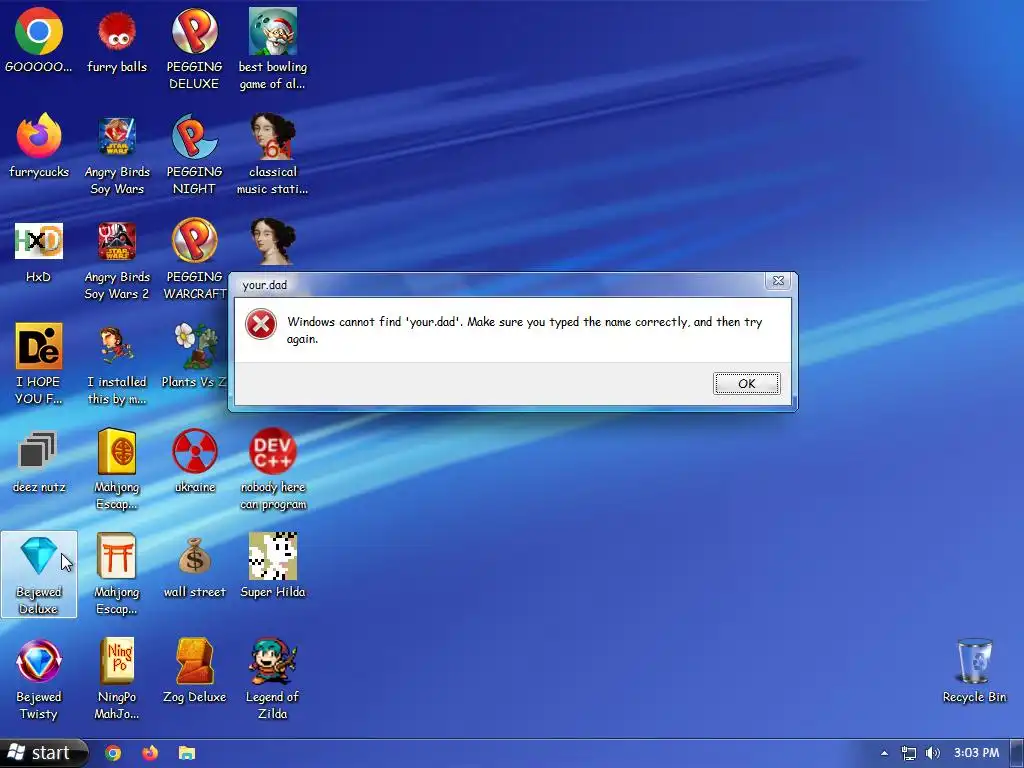Screen dimensions: 1024x768
Task: Select the deez nutz desktop icon
Action: 39,461
